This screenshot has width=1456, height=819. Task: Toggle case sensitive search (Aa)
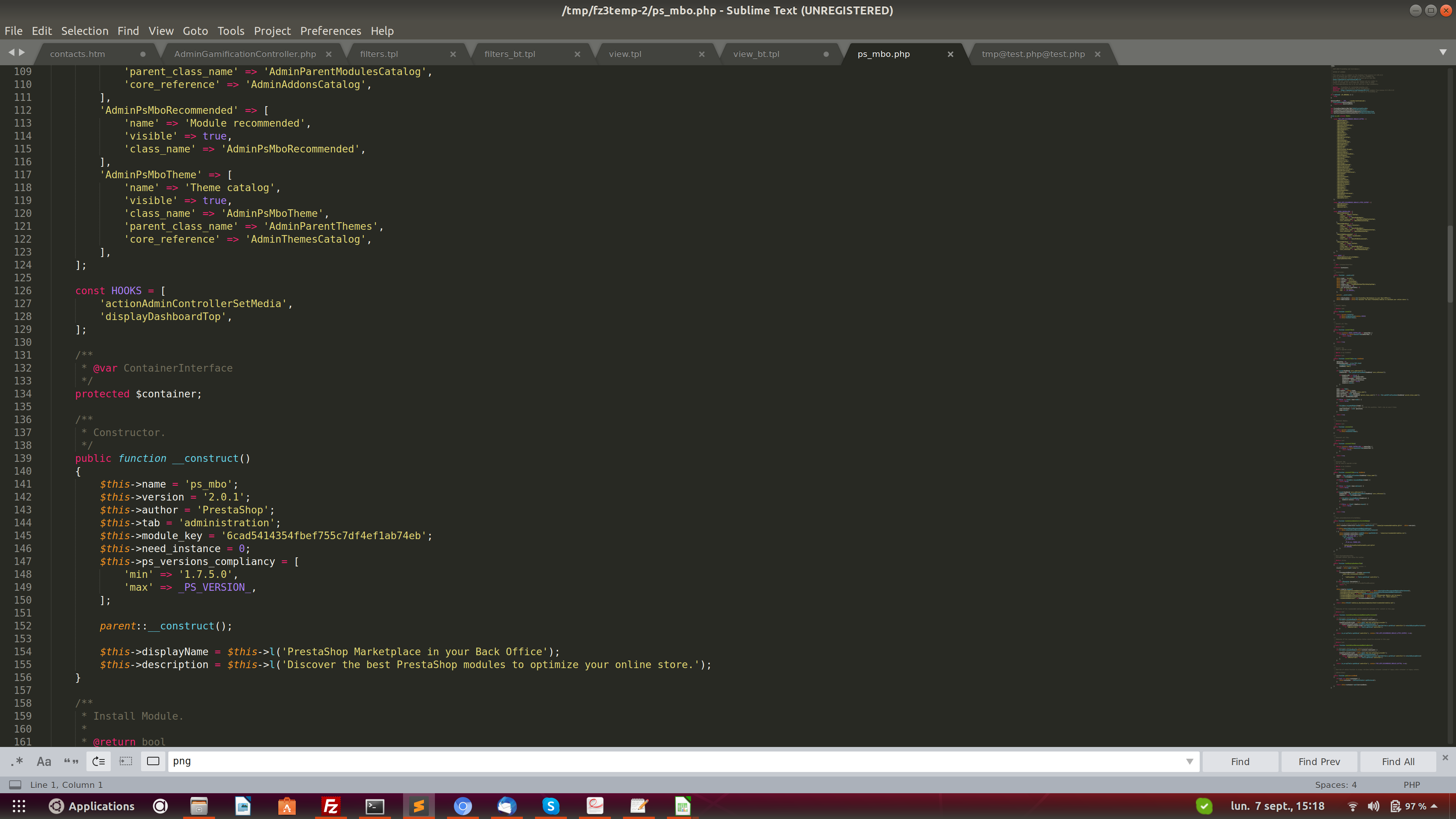pyautogui.click(x=44, y=761)
